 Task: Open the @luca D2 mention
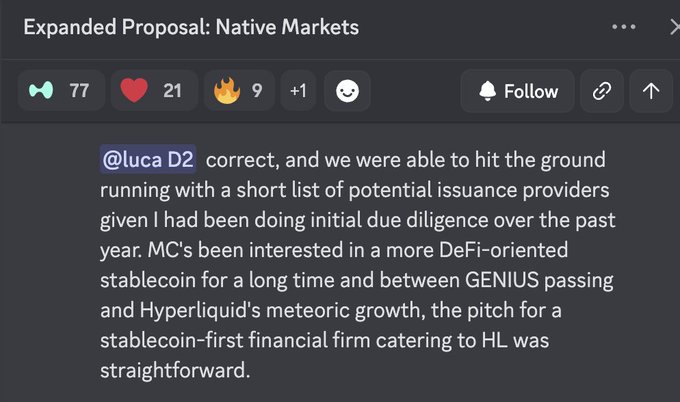[x=149, y=160]
